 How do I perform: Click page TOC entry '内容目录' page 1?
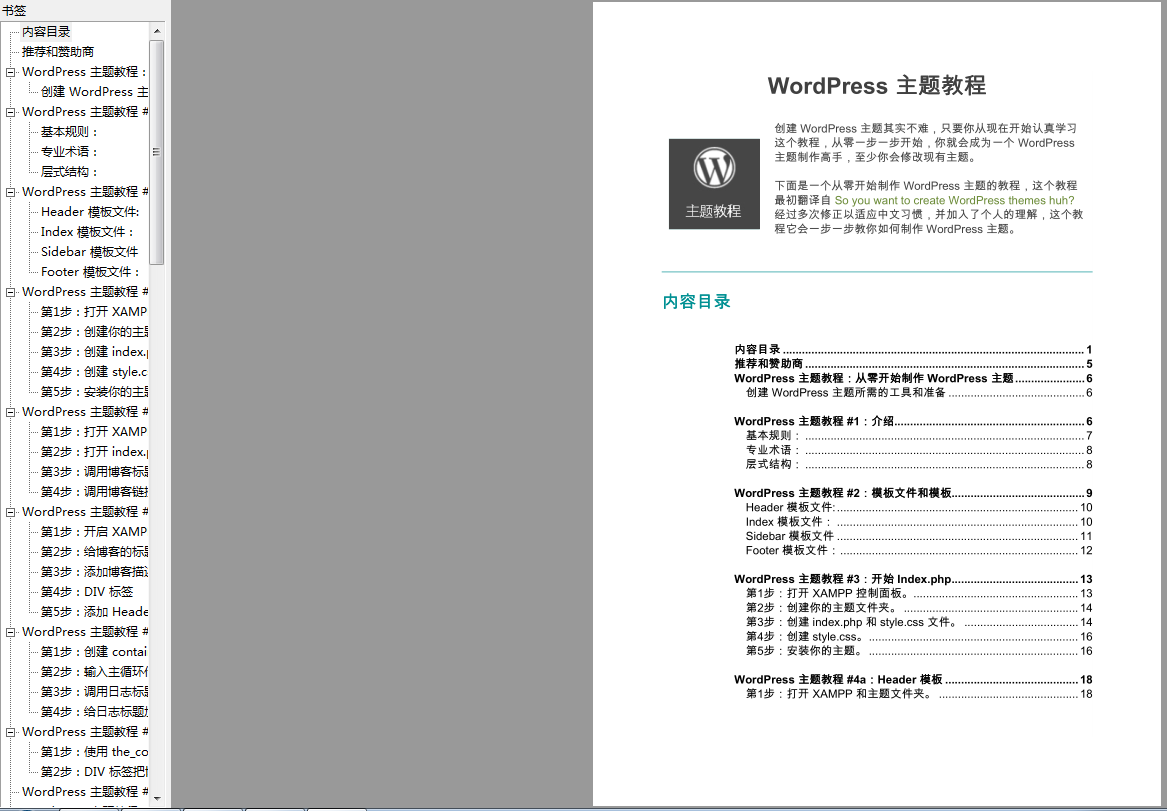coord(913,350)
